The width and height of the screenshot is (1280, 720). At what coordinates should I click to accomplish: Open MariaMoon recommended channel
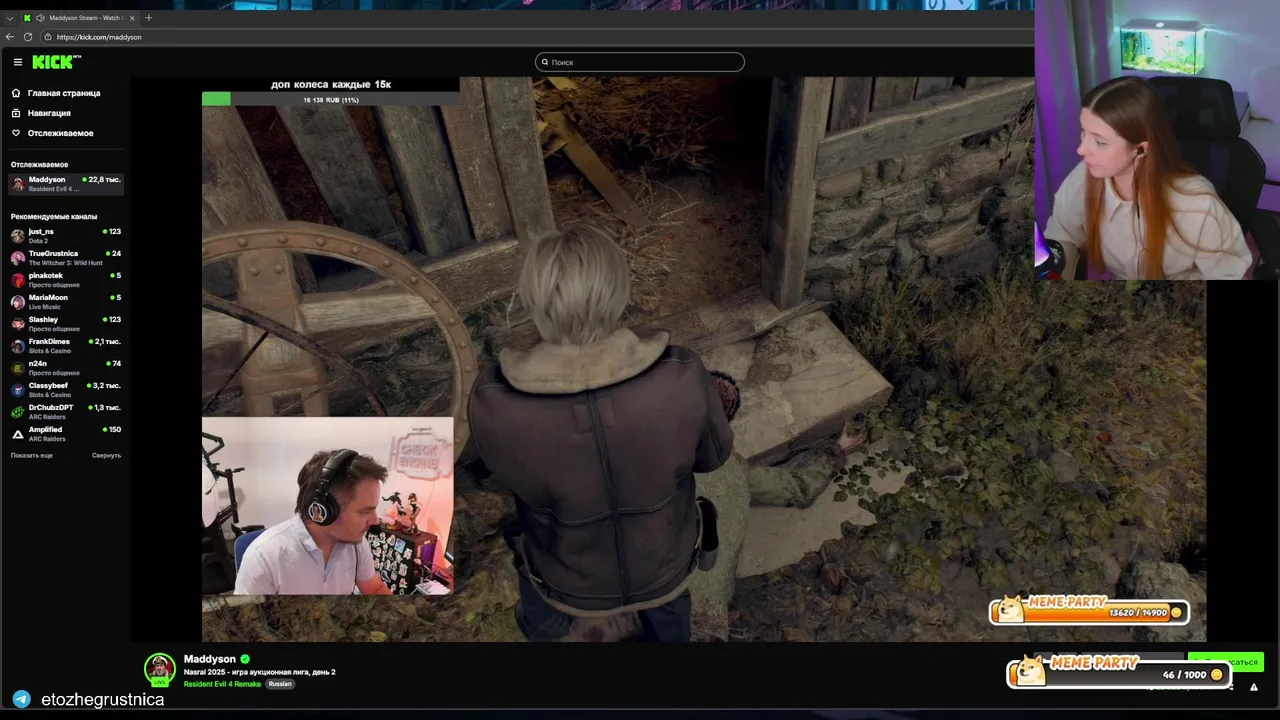(x=65, y=302)
